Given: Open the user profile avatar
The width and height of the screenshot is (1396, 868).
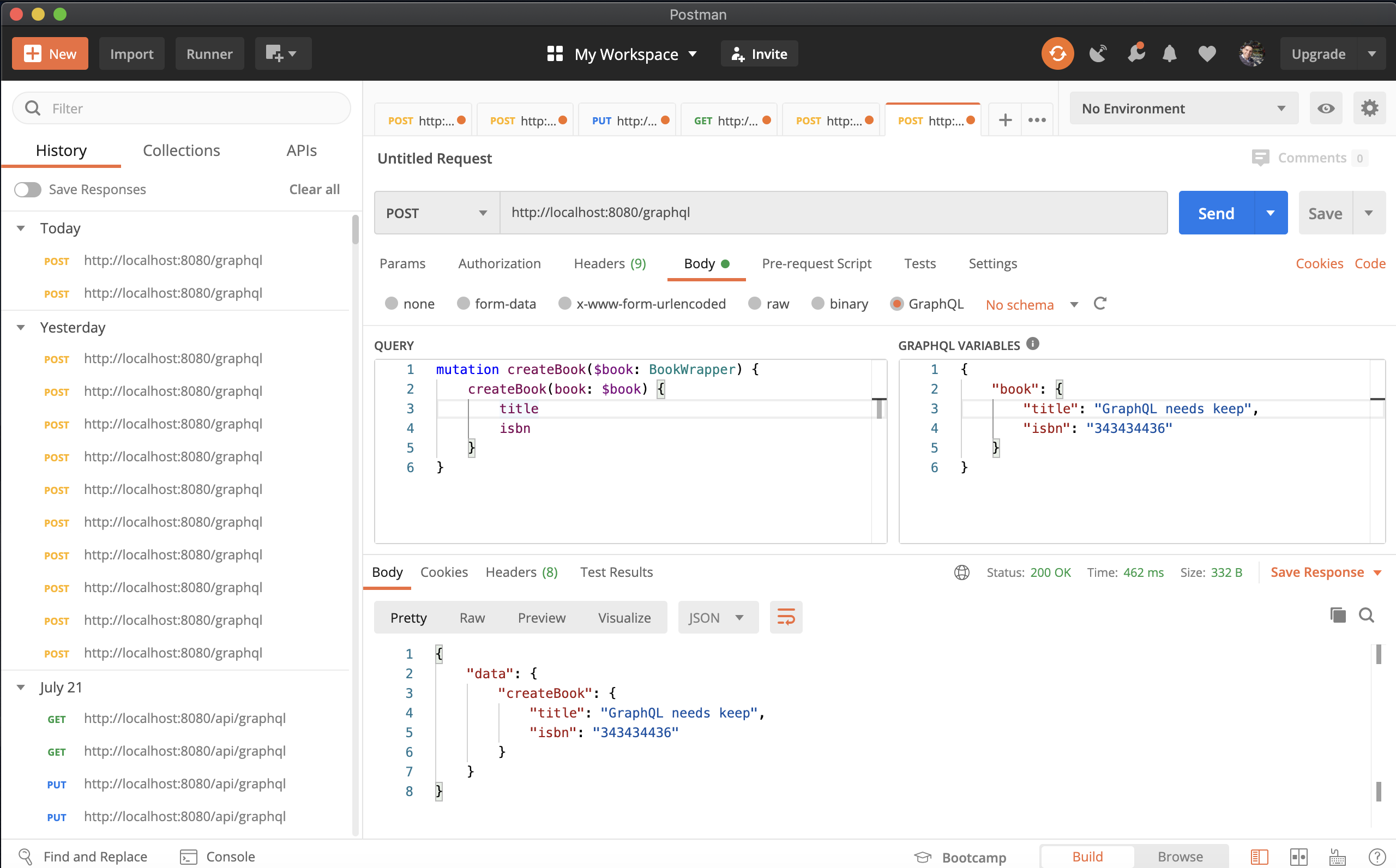Looking at the screenshot, I should (1251, 54).
